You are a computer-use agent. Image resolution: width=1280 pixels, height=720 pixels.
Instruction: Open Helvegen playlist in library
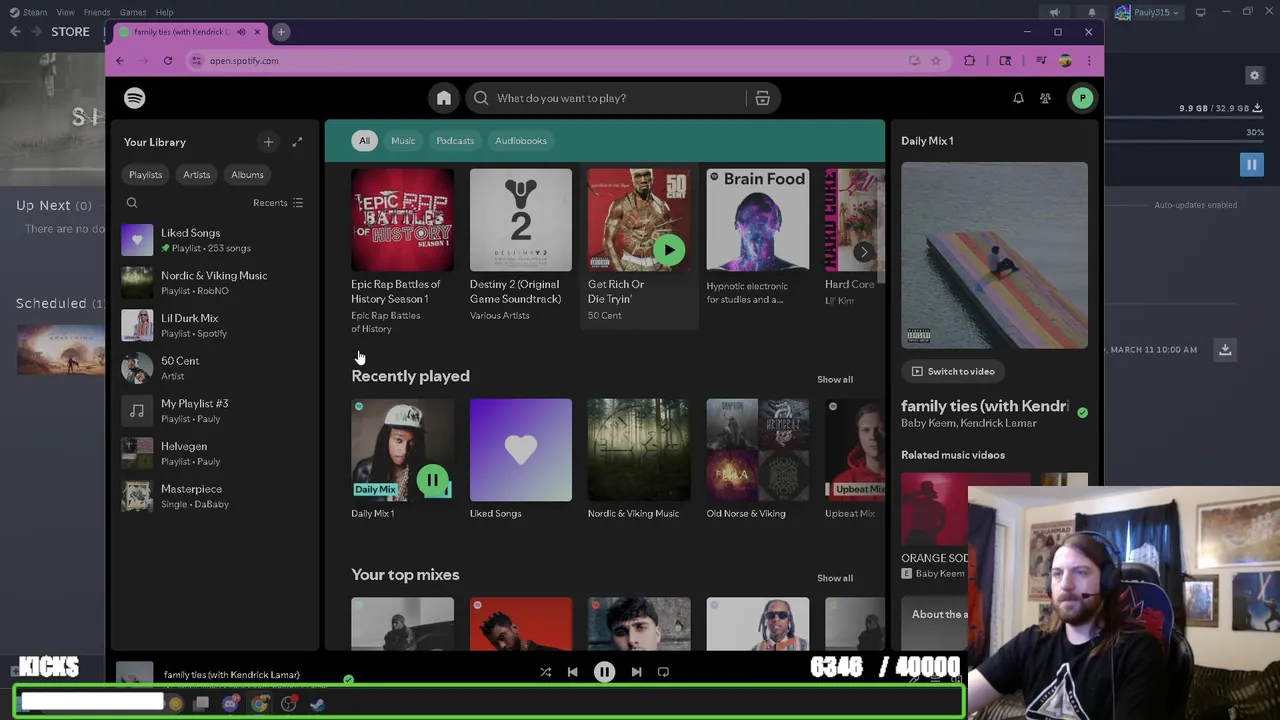click(215, 453)
